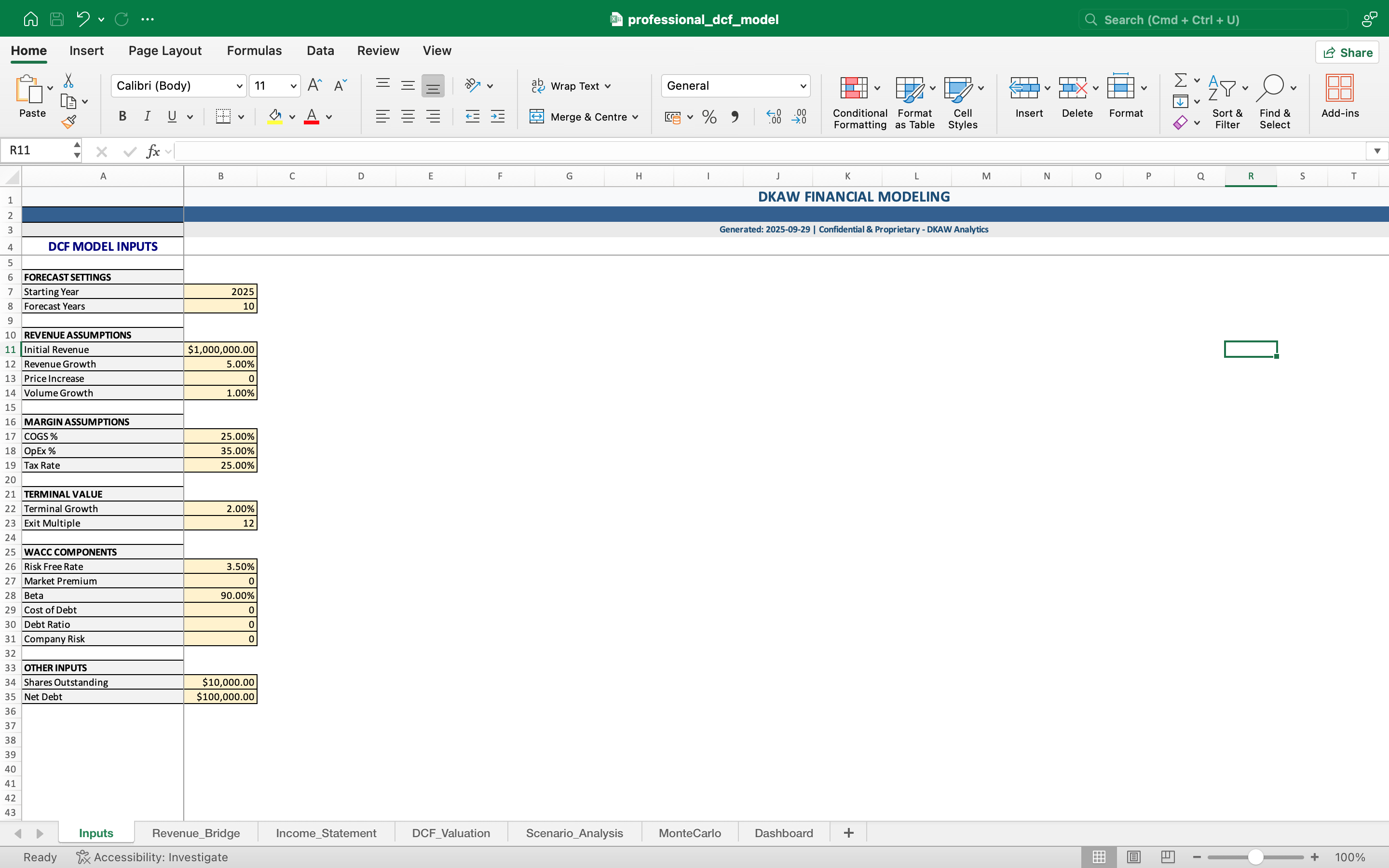
Task: Click the Increase Font Size icon
Action: tap(314, 85)
